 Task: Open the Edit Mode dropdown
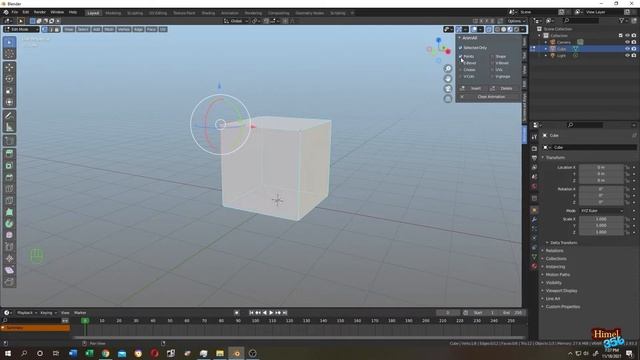click(21, 29)
